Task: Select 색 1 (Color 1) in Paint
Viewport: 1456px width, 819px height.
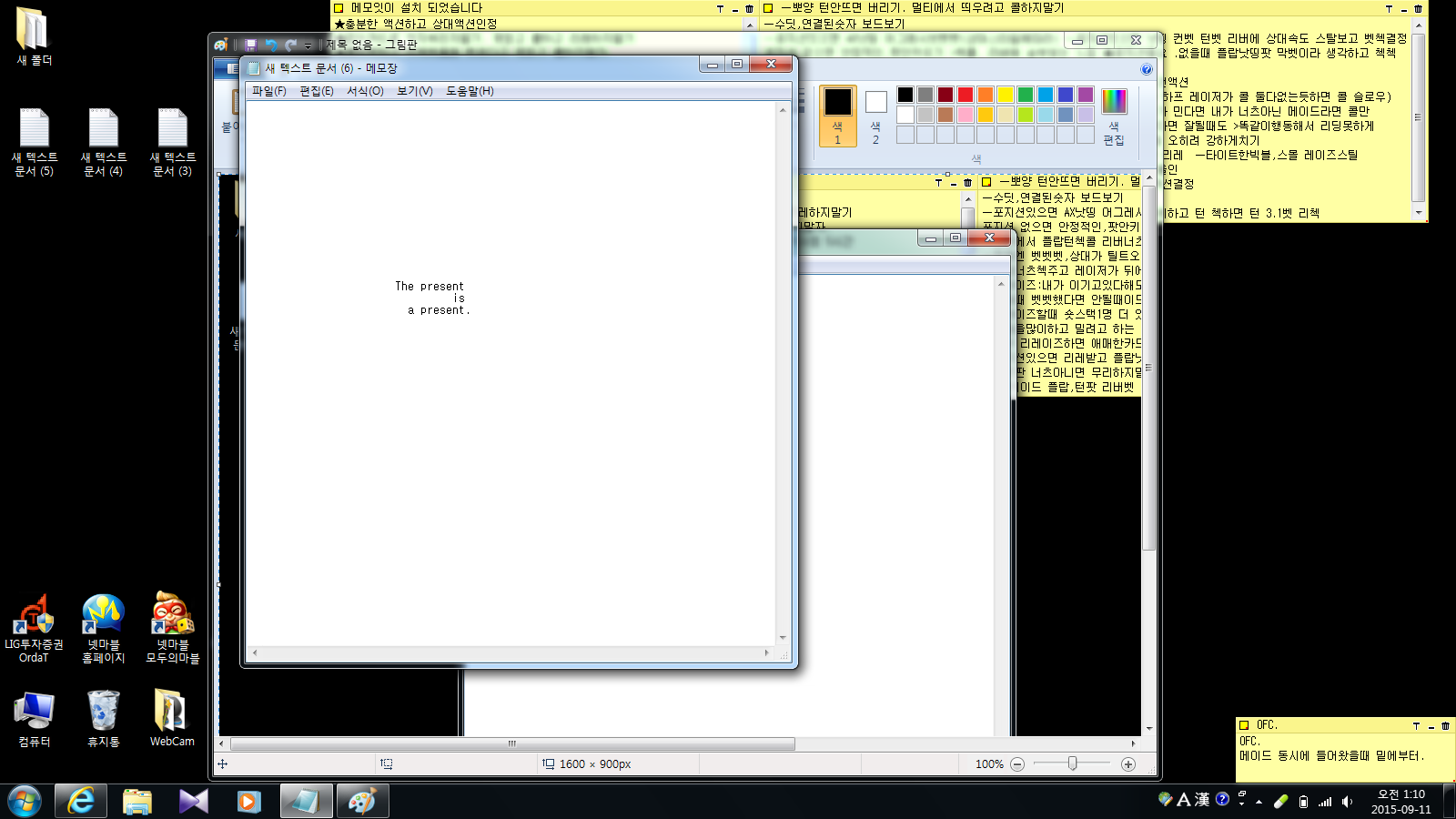Action: (x=838, y=116)
